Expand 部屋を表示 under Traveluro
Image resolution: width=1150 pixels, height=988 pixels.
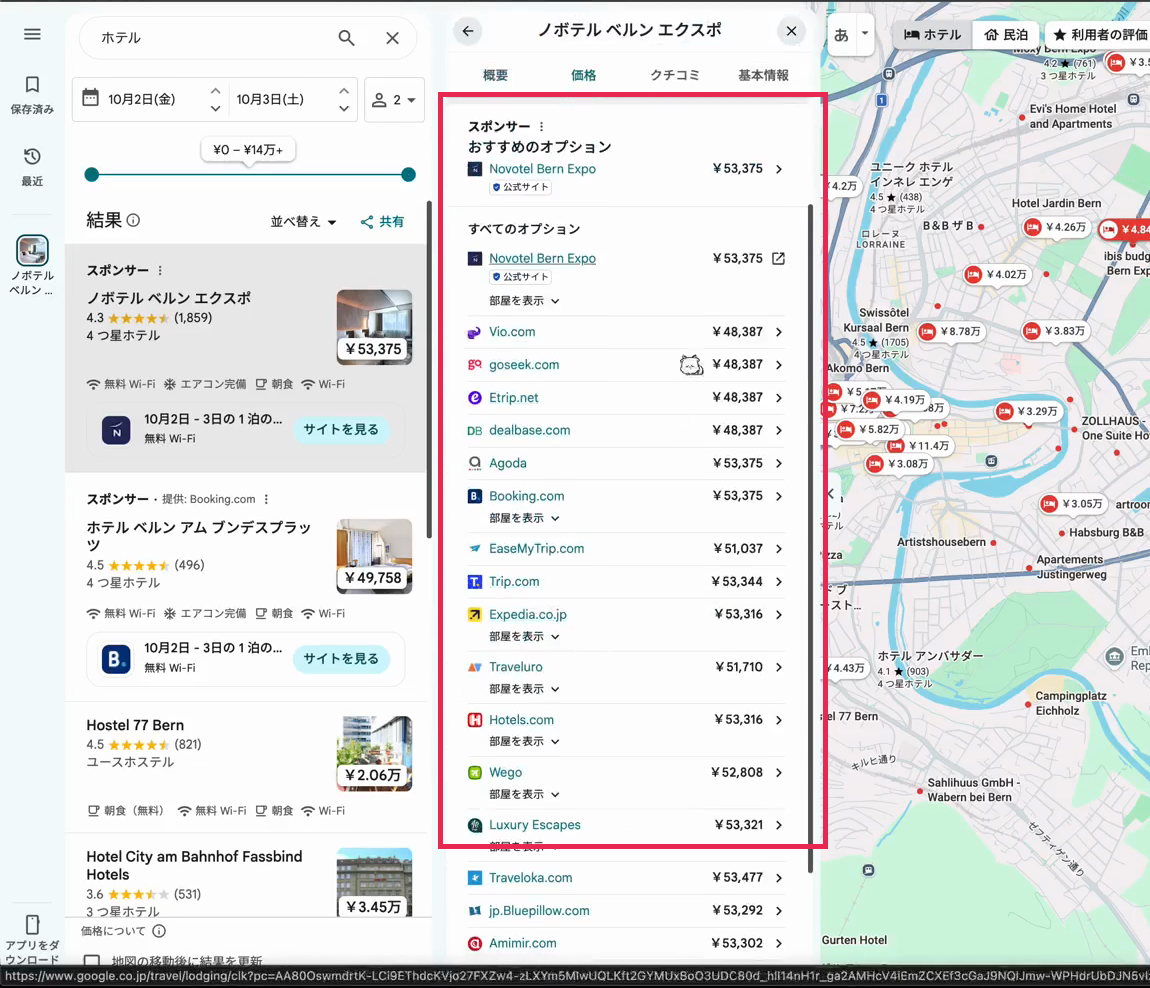coord(524,689)
